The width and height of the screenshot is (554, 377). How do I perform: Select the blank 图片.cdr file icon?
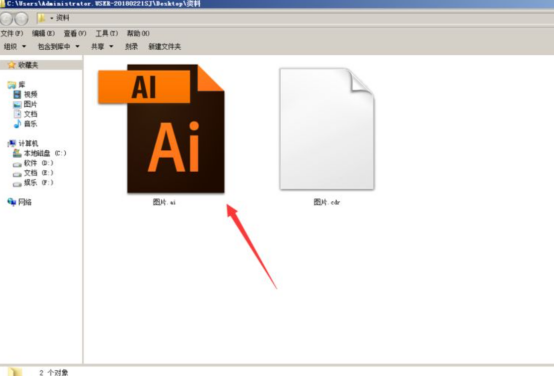[327, 129]
